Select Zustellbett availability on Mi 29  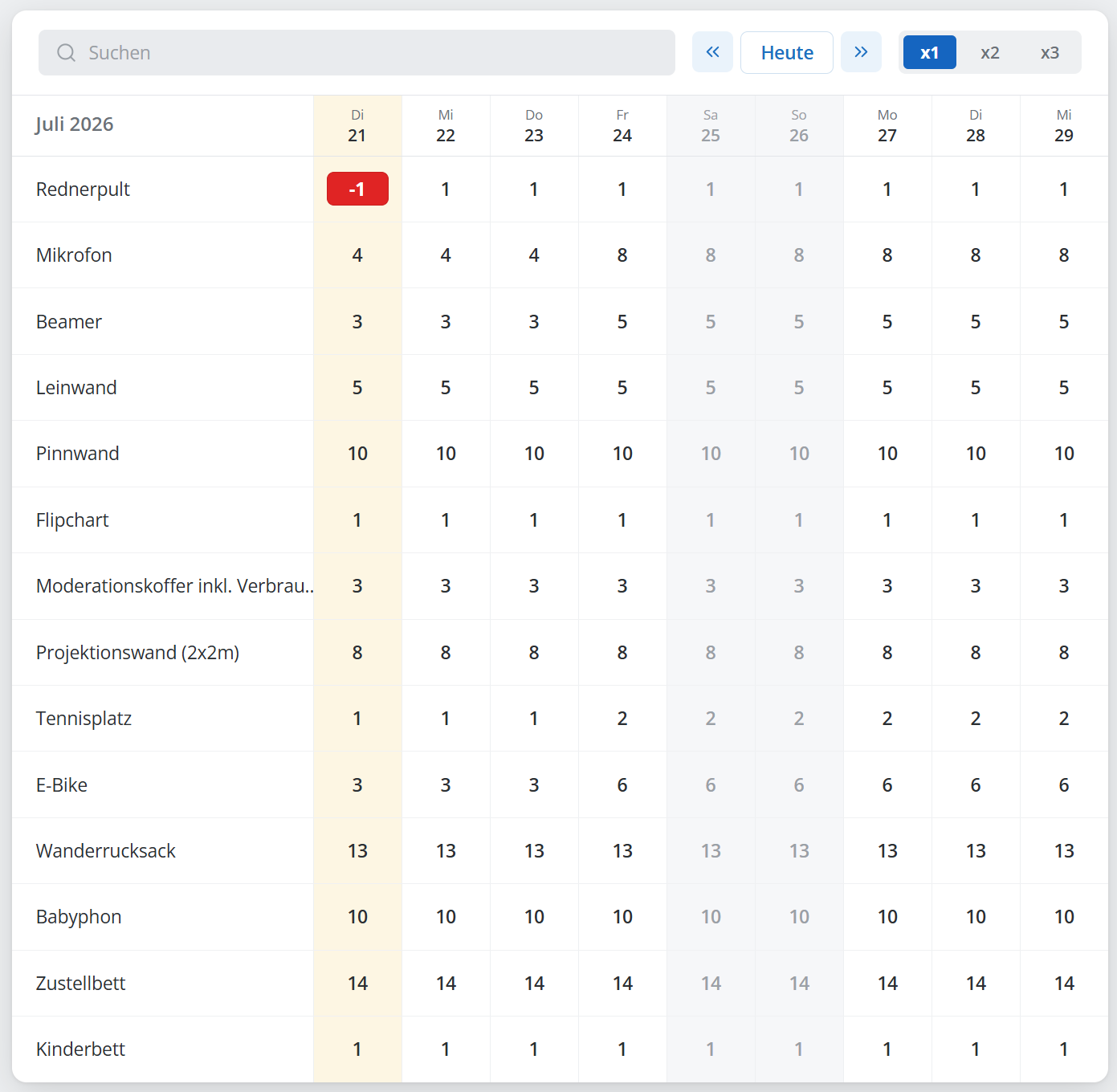click(x=1064, y=984)
